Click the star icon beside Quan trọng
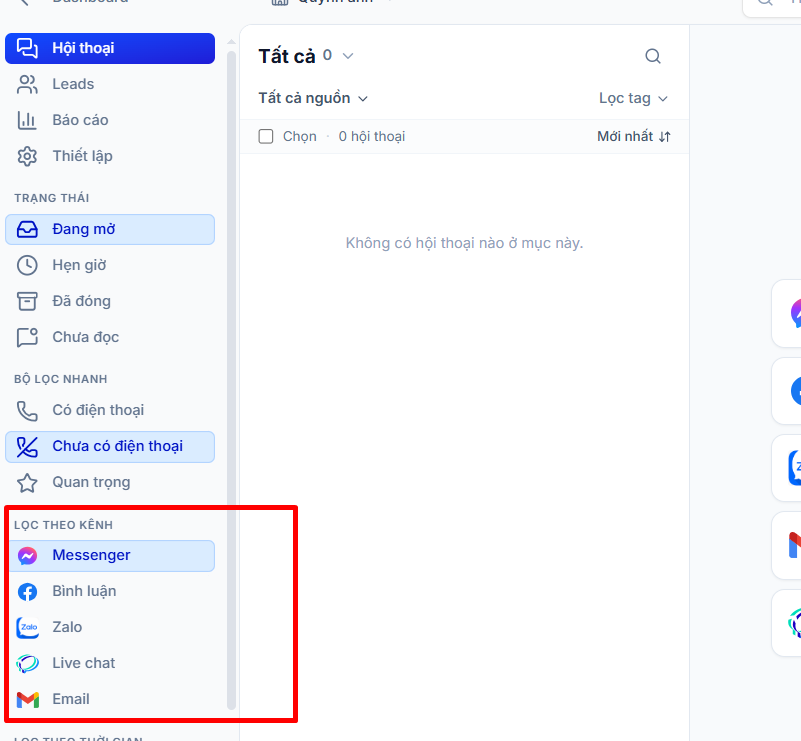 click(27, 483)
